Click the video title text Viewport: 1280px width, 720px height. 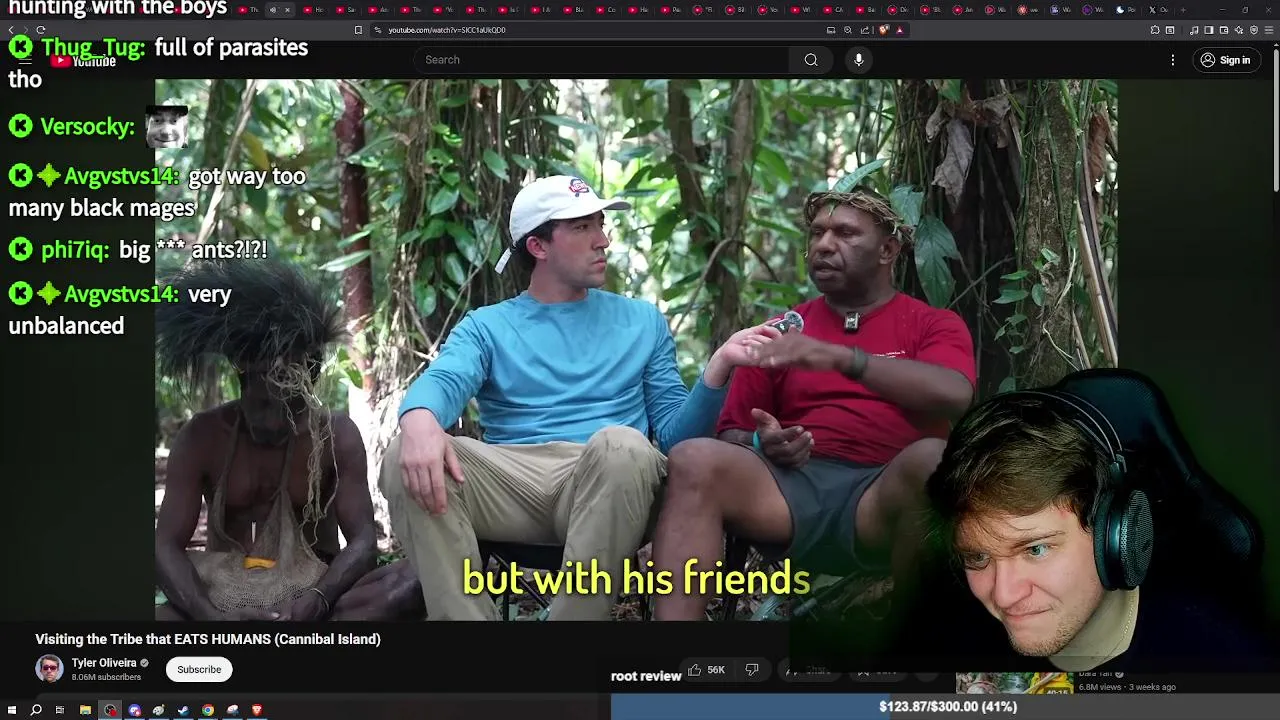(x=208, y=639)
